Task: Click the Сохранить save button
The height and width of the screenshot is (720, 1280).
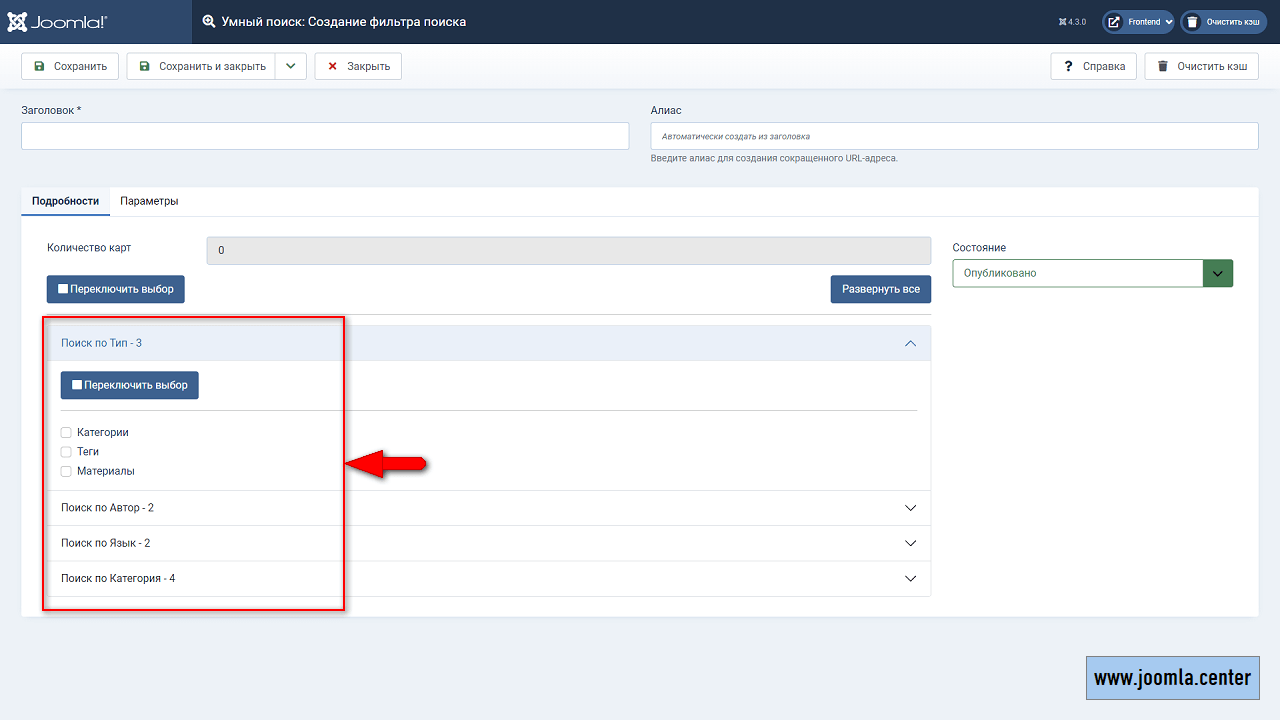Action: coord(70,66)
